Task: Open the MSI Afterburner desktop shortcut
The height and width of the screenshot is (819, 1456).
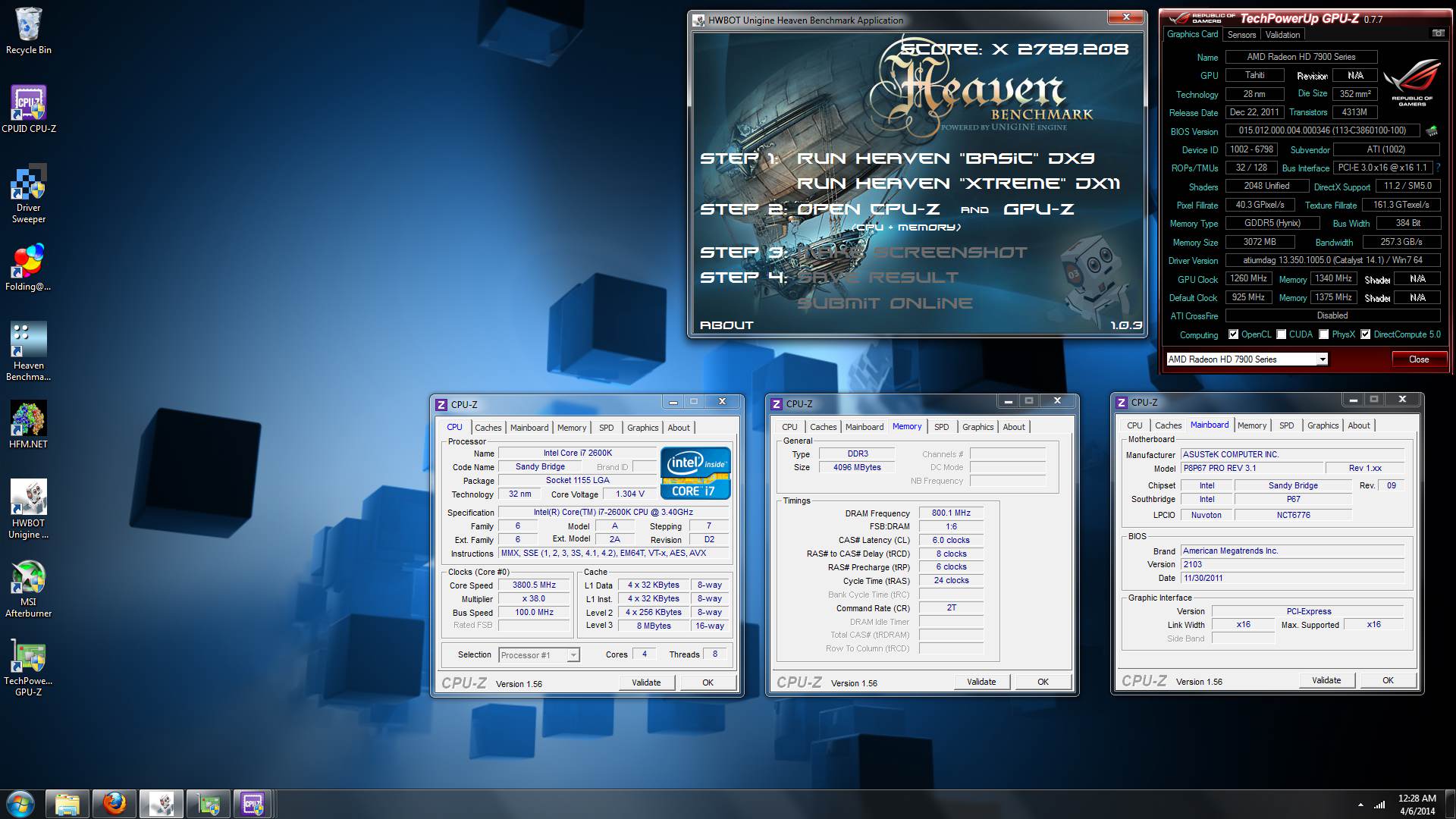Action: tap(29, 589)
